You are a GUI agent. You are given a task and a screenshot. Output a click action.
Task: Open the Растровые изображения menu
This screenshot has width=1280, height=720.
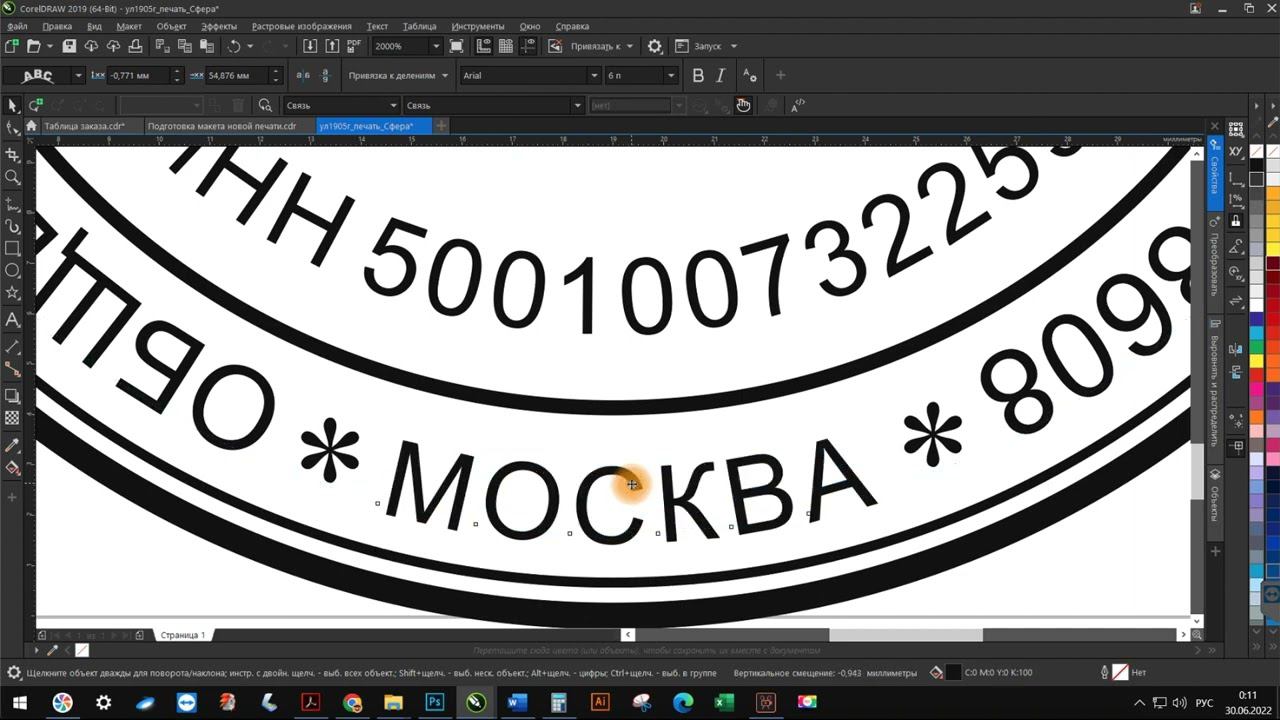pos(301,26)
